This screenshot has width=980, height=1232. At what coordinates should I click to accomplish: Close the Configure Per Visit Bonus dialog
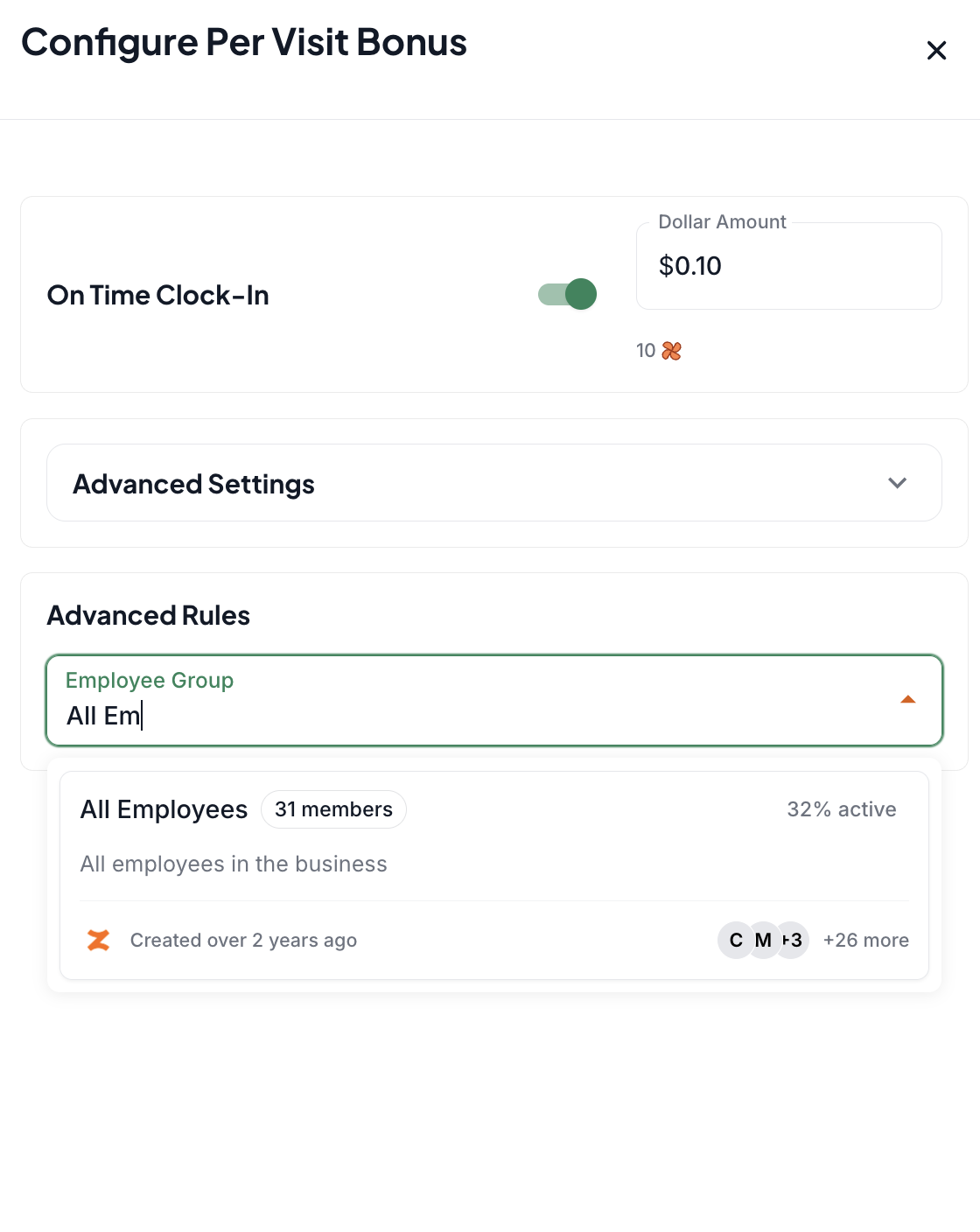click(x=936, y=51)
